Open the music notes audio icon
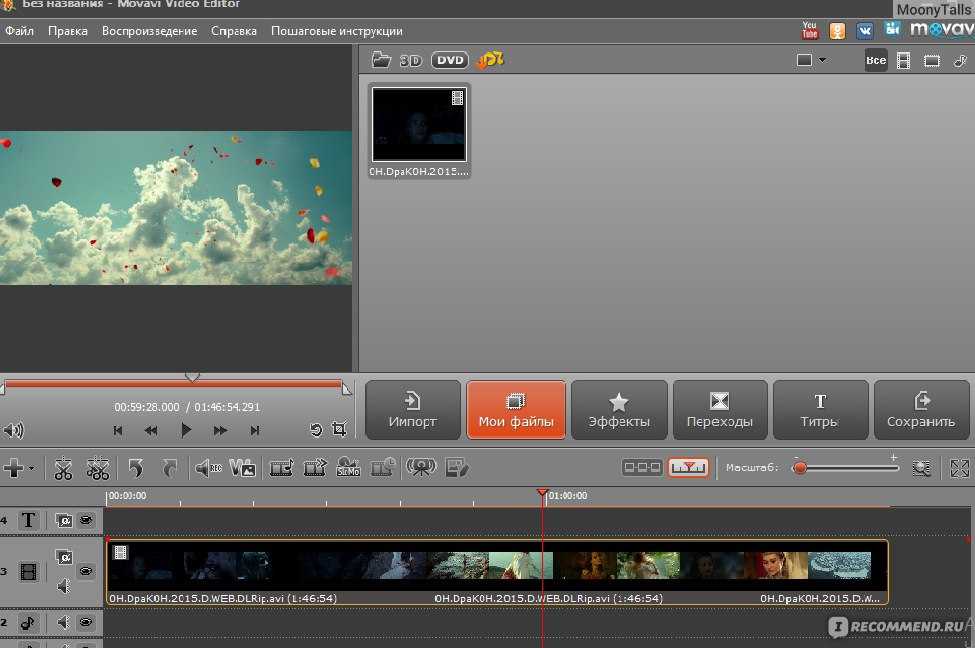This screenshot has height=648, width=975. pos(490,60)
